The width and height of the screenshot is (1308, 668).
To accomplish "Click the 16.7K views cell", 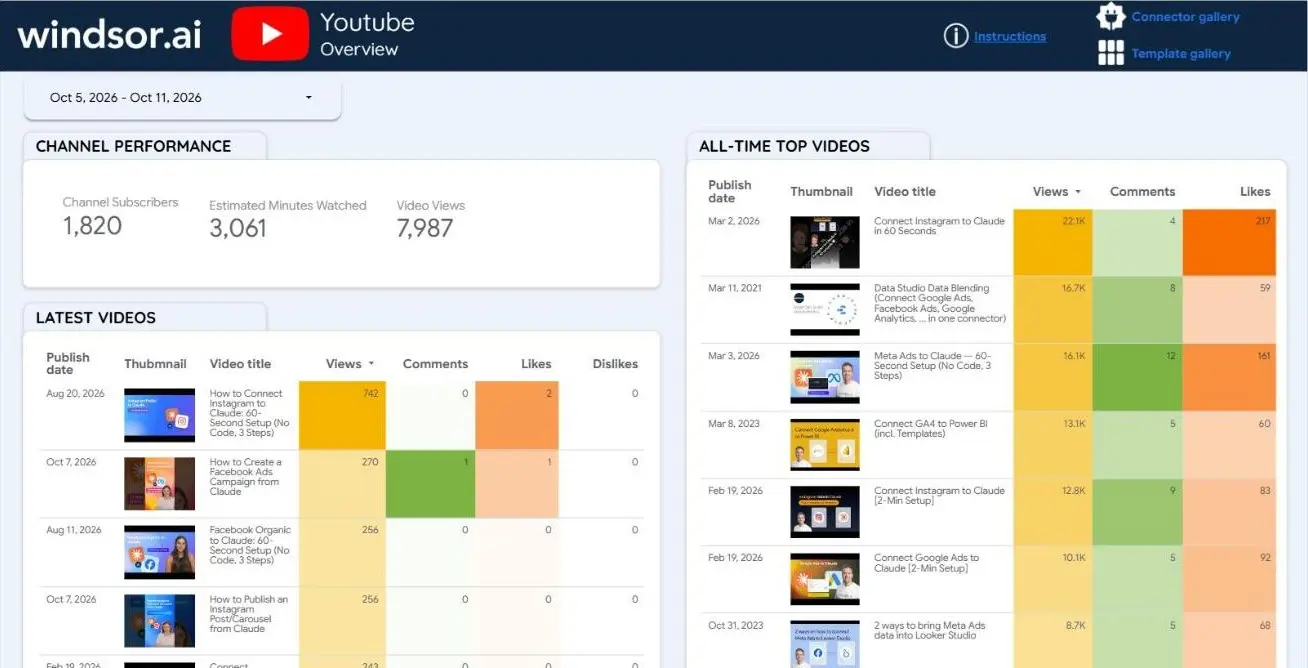I will [1053, 310].
